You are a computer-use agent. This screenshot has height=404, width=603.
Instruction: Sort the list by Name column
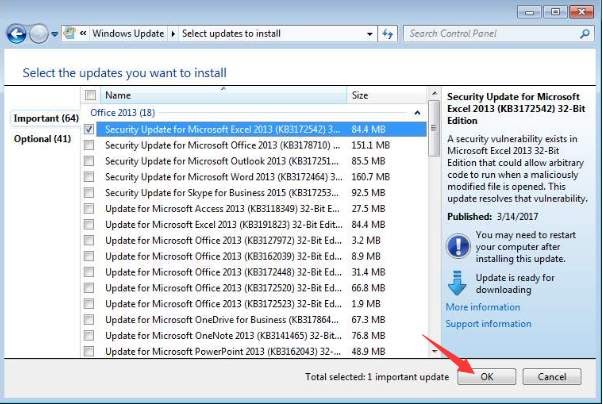[x=223, y=95]
